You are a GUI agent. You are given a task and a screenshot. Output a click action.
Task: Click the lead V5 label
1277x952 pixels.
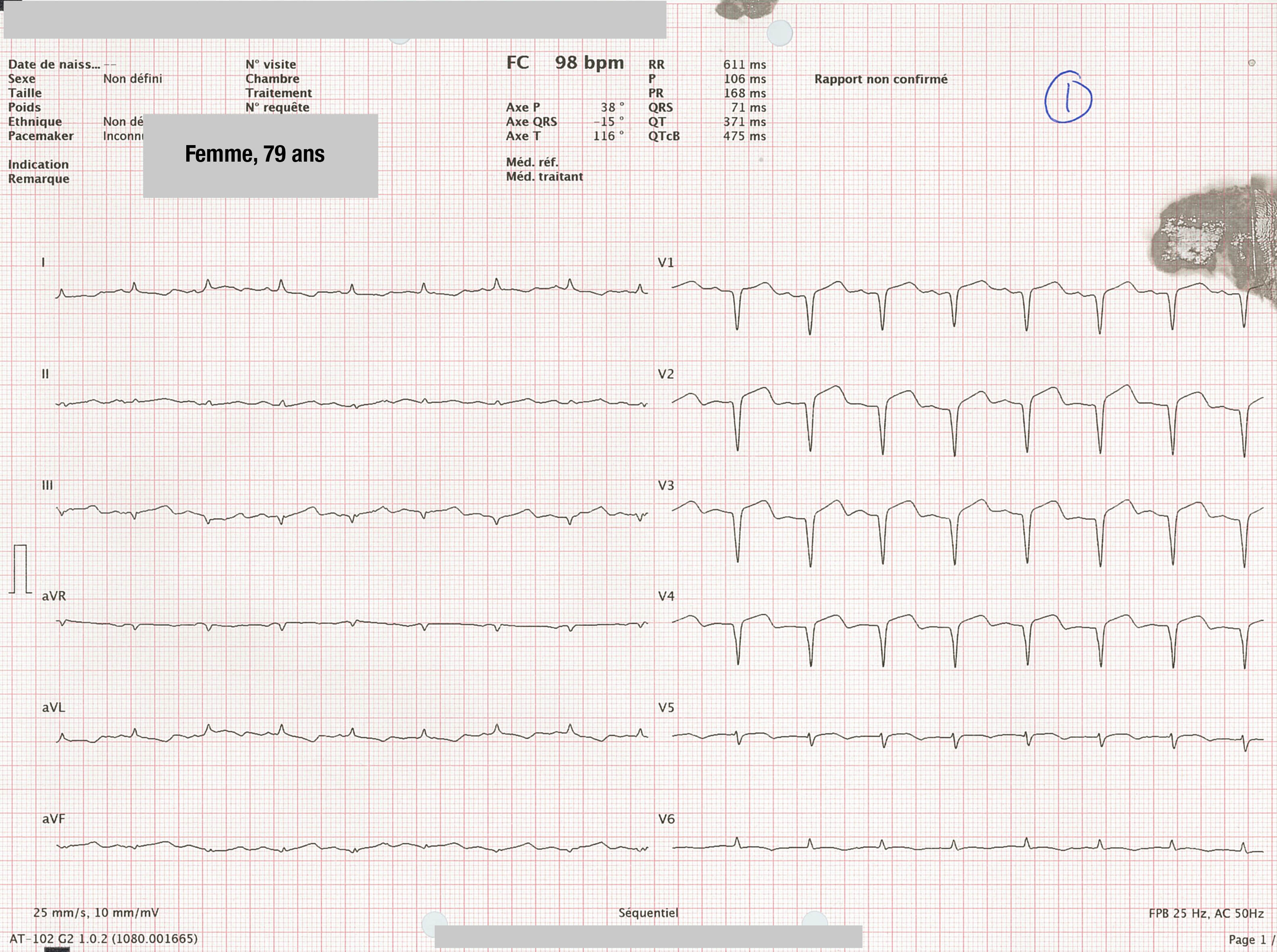tap(667, 708)
